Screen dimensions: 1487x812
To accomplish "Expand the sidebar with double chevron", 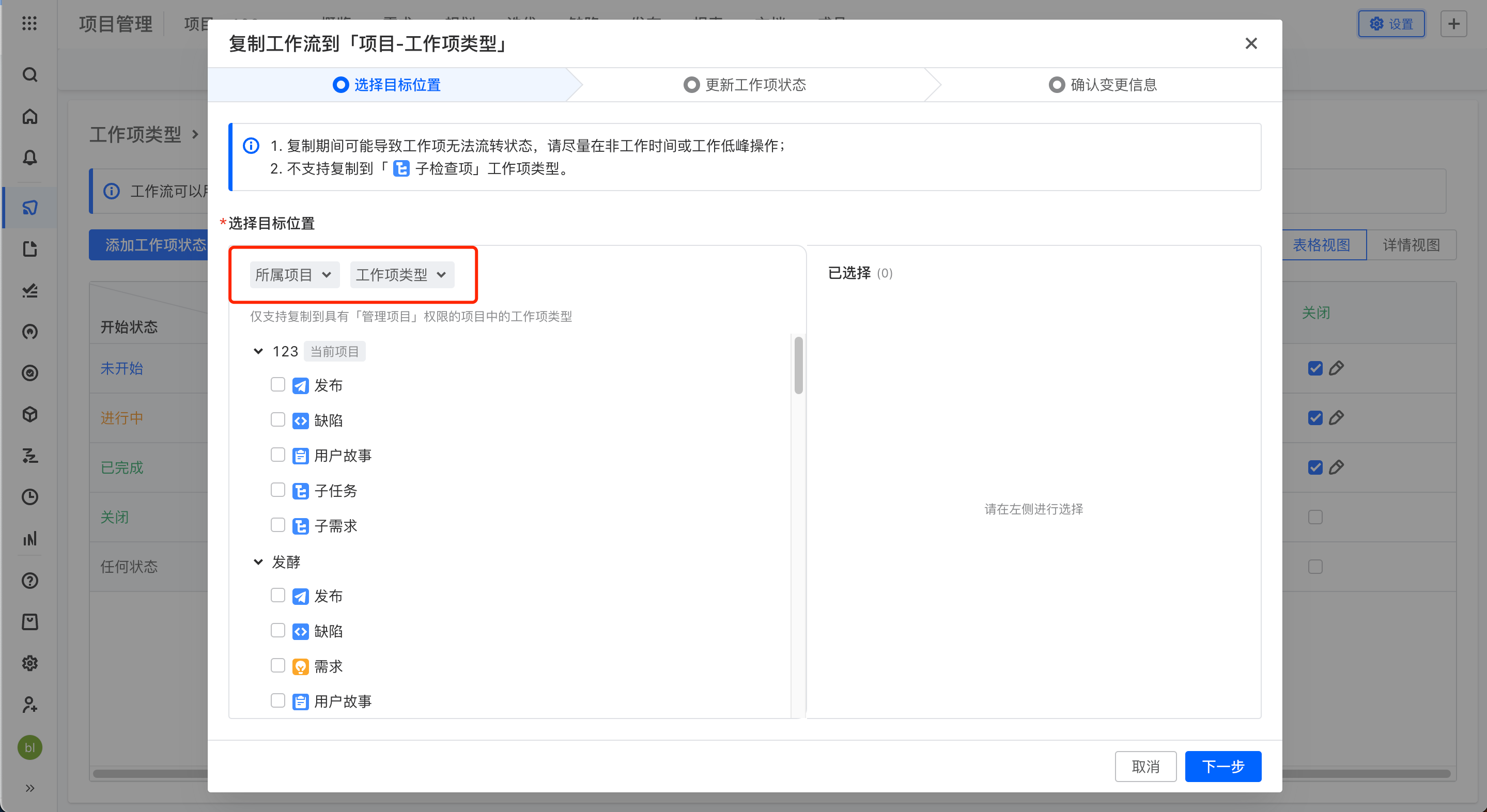I will click(30, 788).
